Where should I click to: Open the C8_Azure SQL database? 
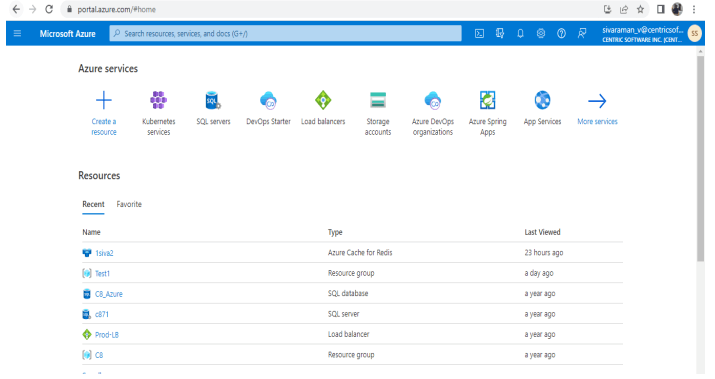109,294
